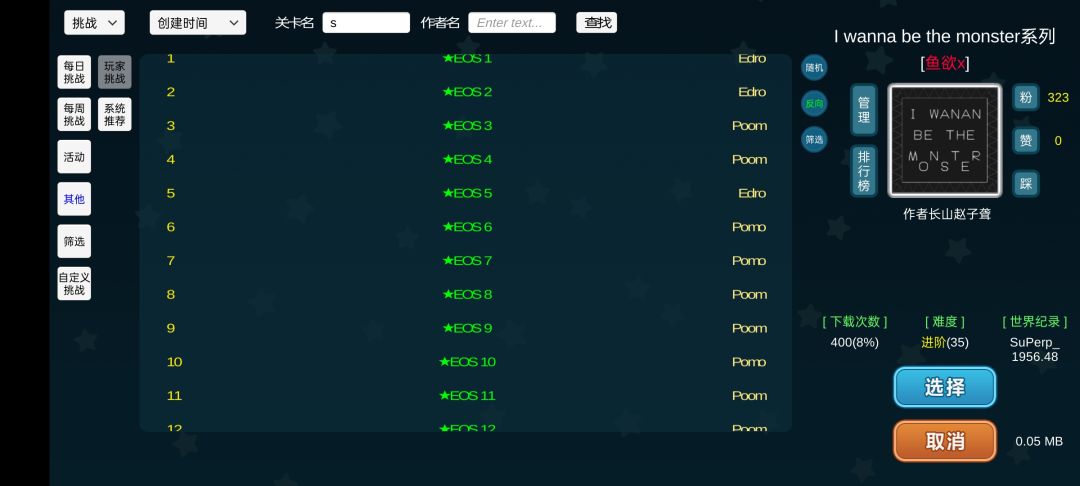Open the 活动 section
This screenshot has height=486, width=1080.
(x=74, y=157)
